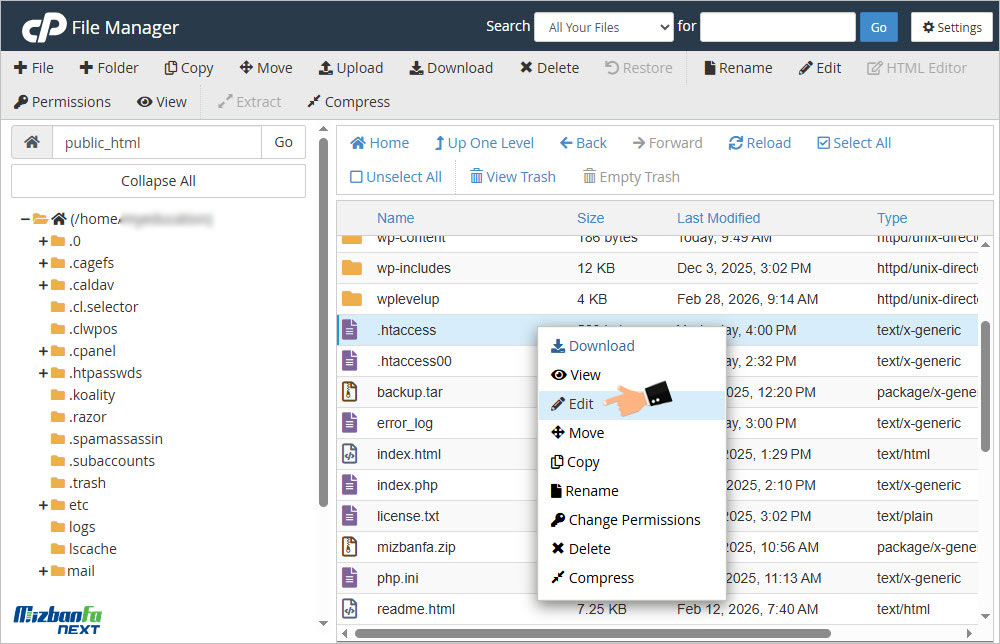Collapse the home root tree node
Image resolution: width=1000 pixels, height=644 pixels.
pyautogui.click(x=25, y=219)
